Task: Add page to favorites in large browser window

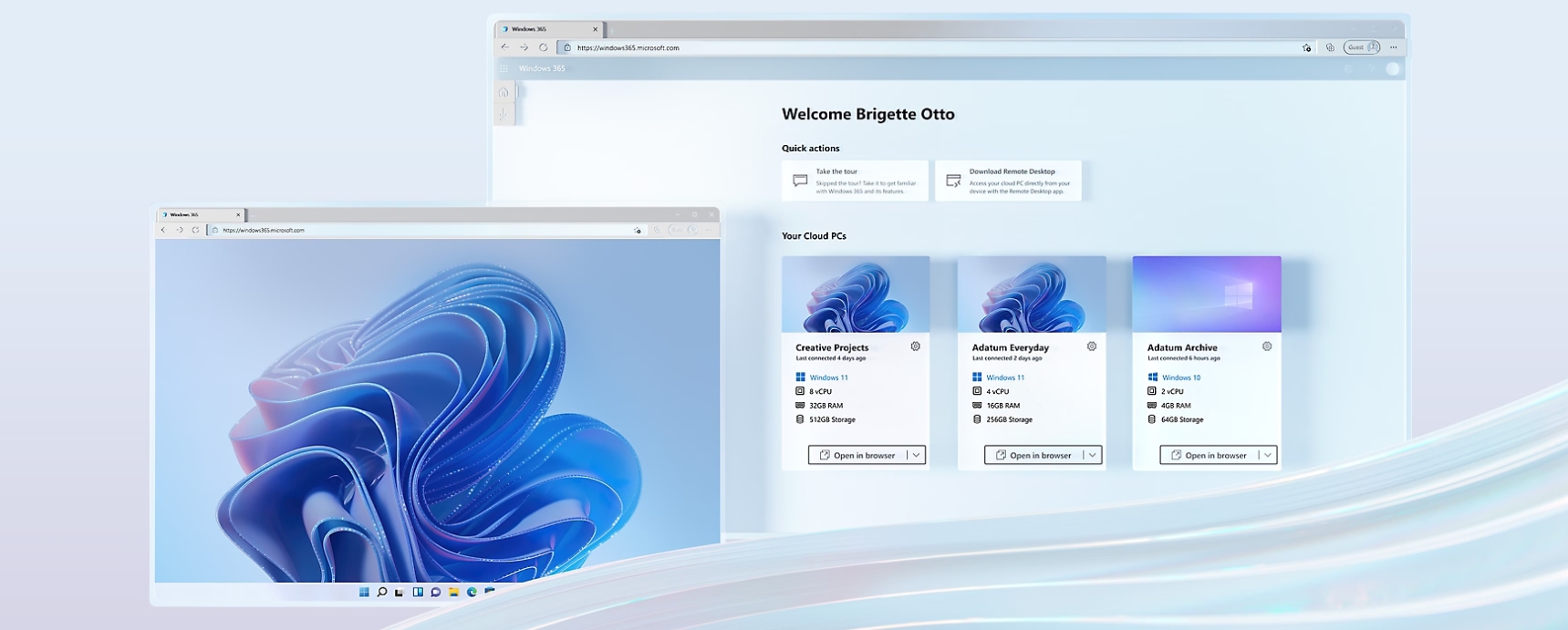Action: coord(1306,47)
